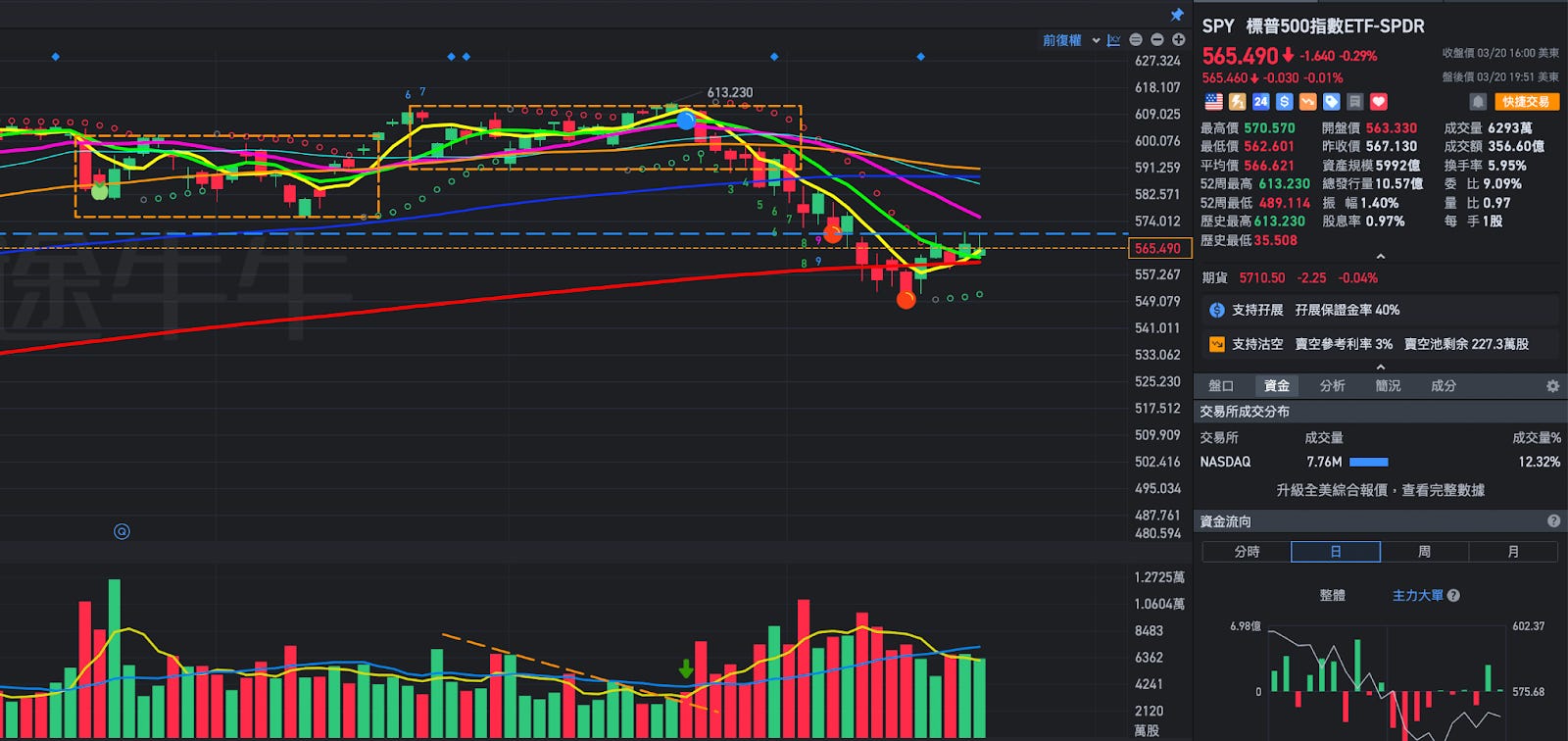
Task: Click the 支持沽空 orange short icon
Action: (1217, 344)
